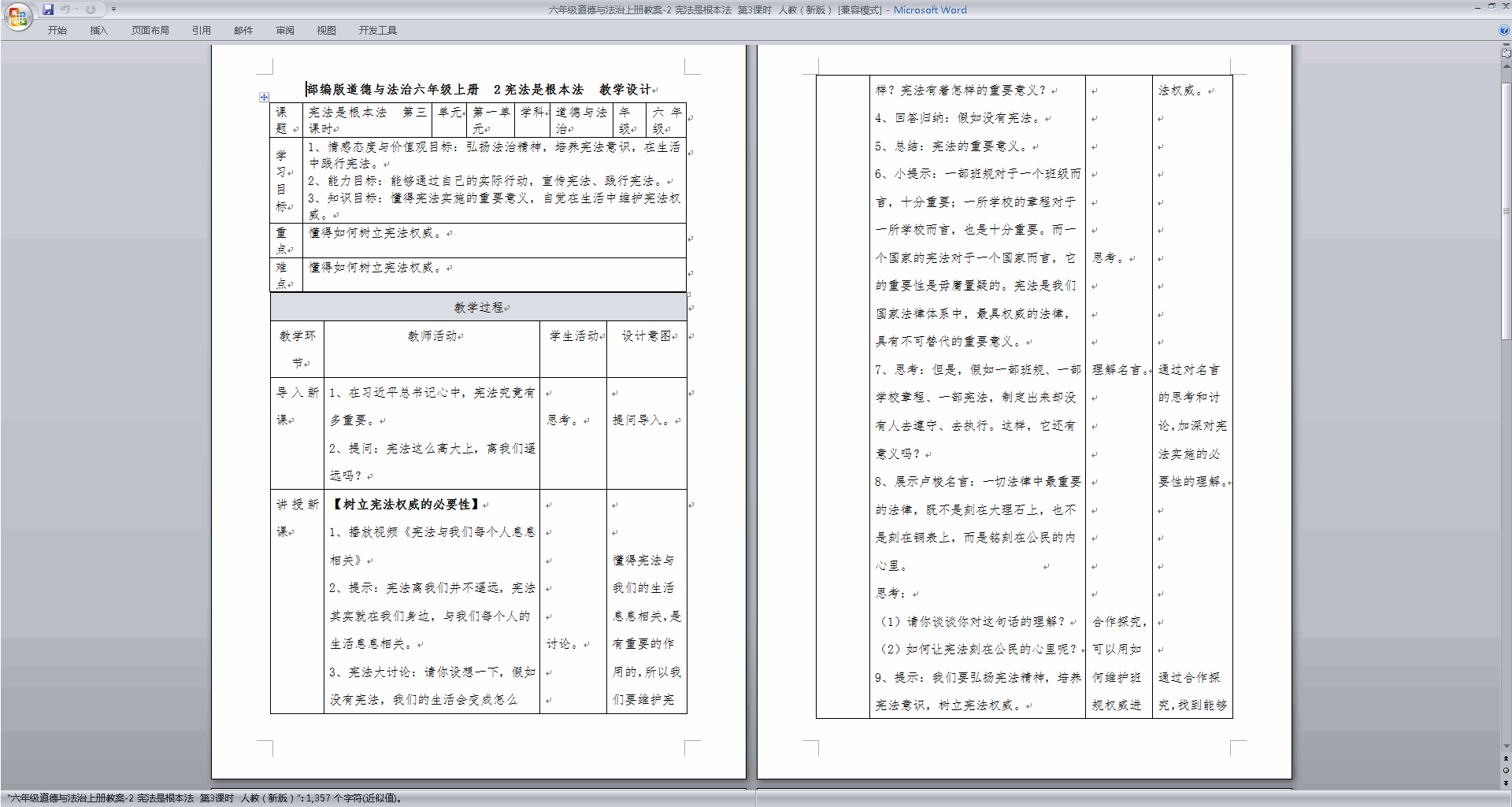Open the 开始 ribbon tab
Viewport: 1512px width, 807px height.
point(57,31)
